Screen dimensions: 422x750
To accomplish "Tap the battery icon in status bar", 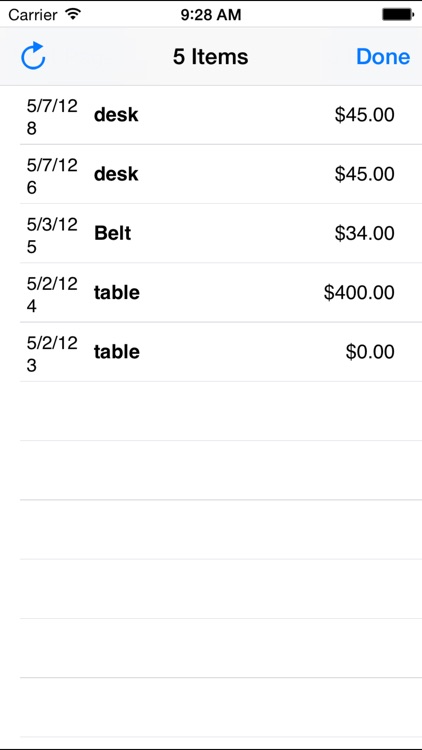I will coord(398,14).
